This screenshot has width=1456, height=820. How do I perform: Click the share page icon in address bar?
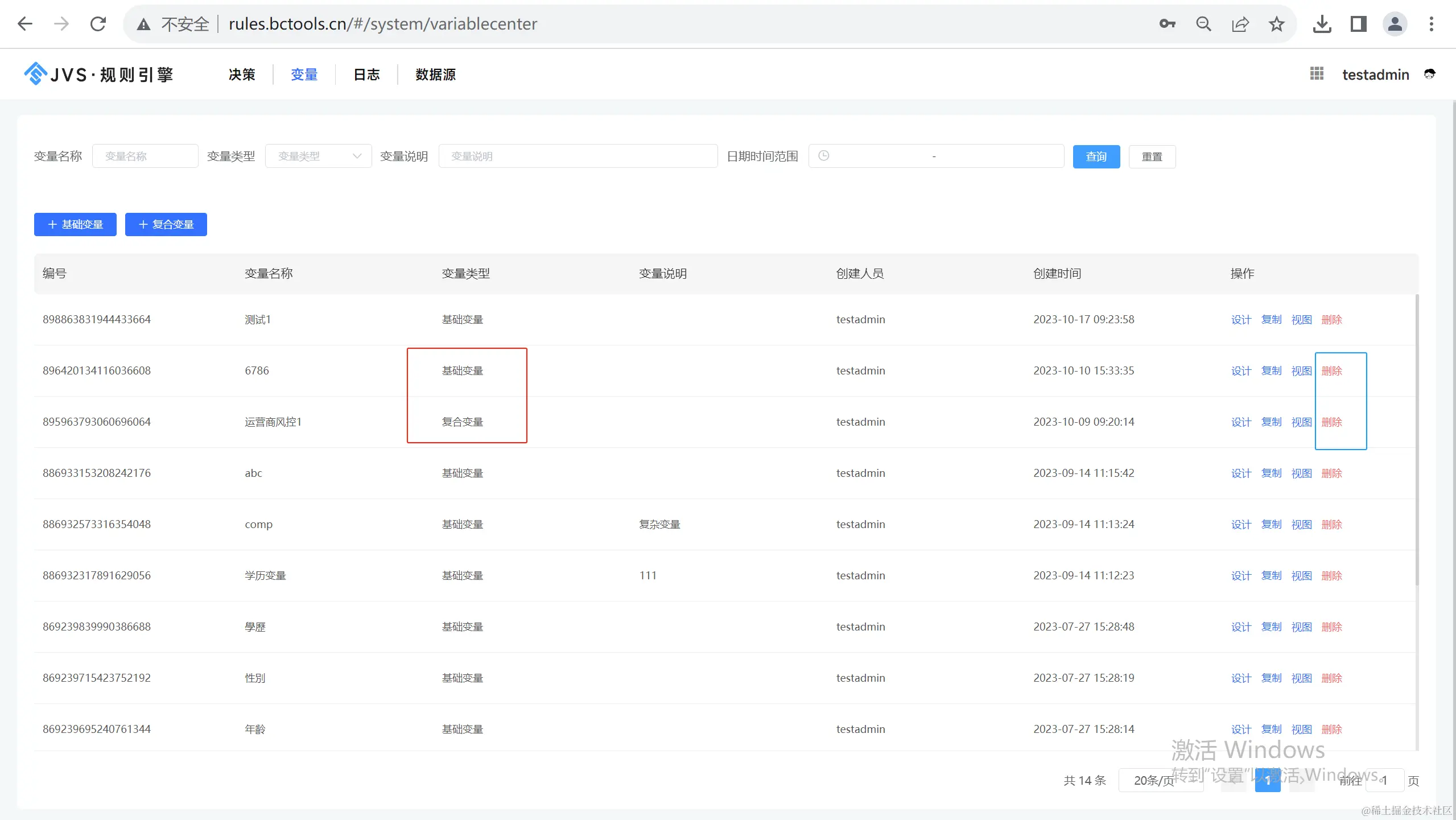pos(1240,24)
